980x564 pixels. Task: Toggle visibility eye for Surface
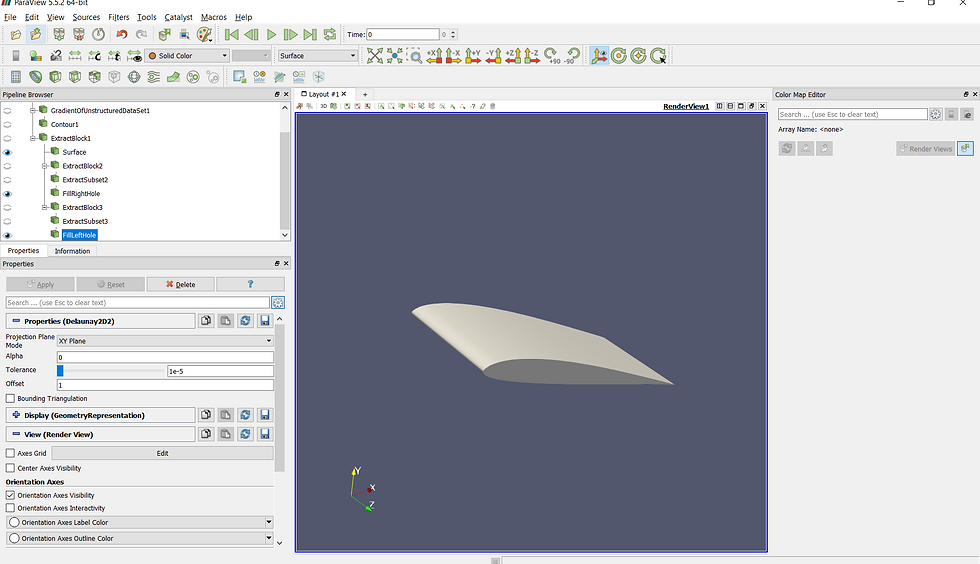(x=8, y=152)
